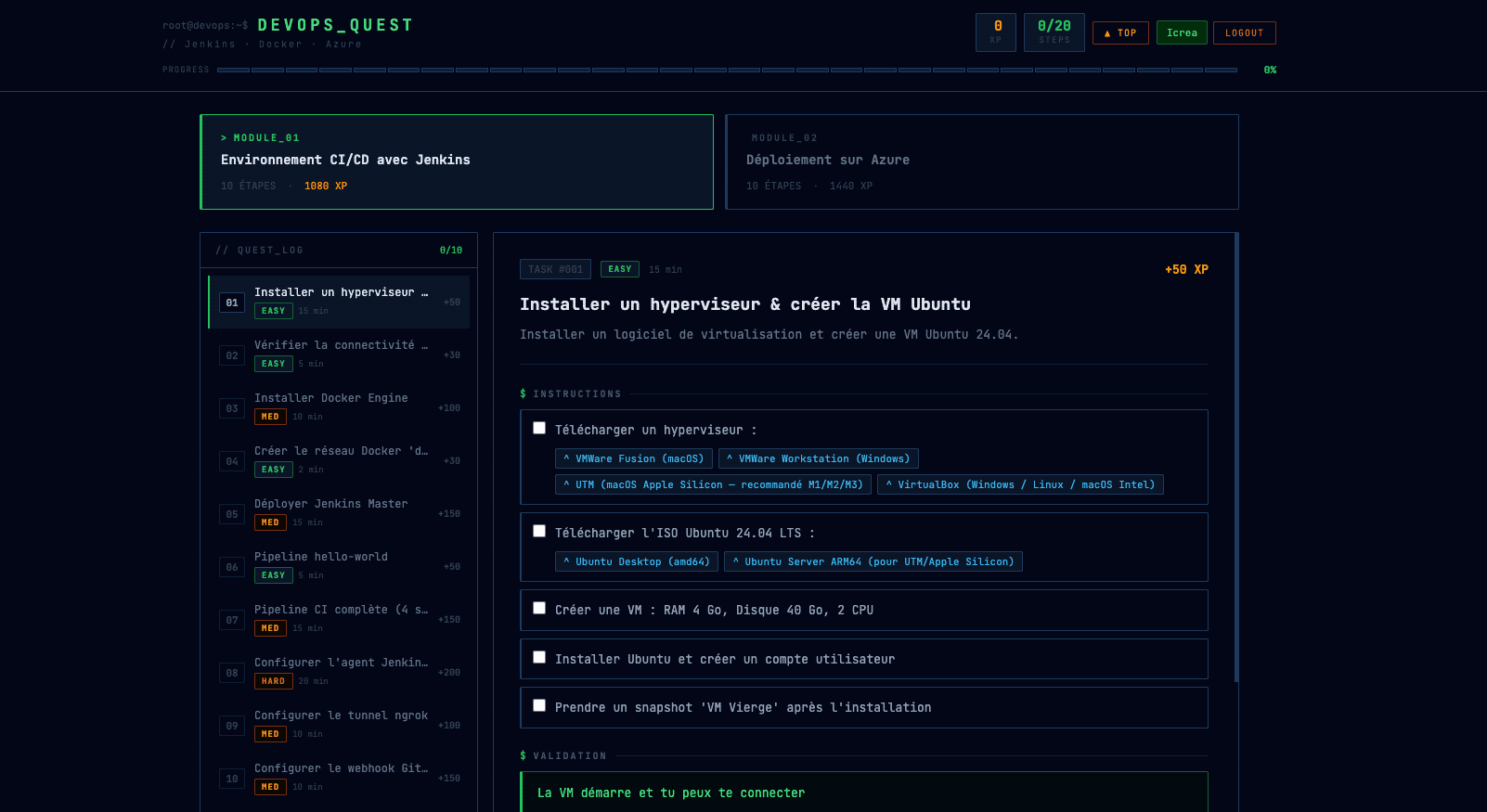Click the XP counter box
The width and height of the screenshot is (1487, 812).
coord(996,32)
